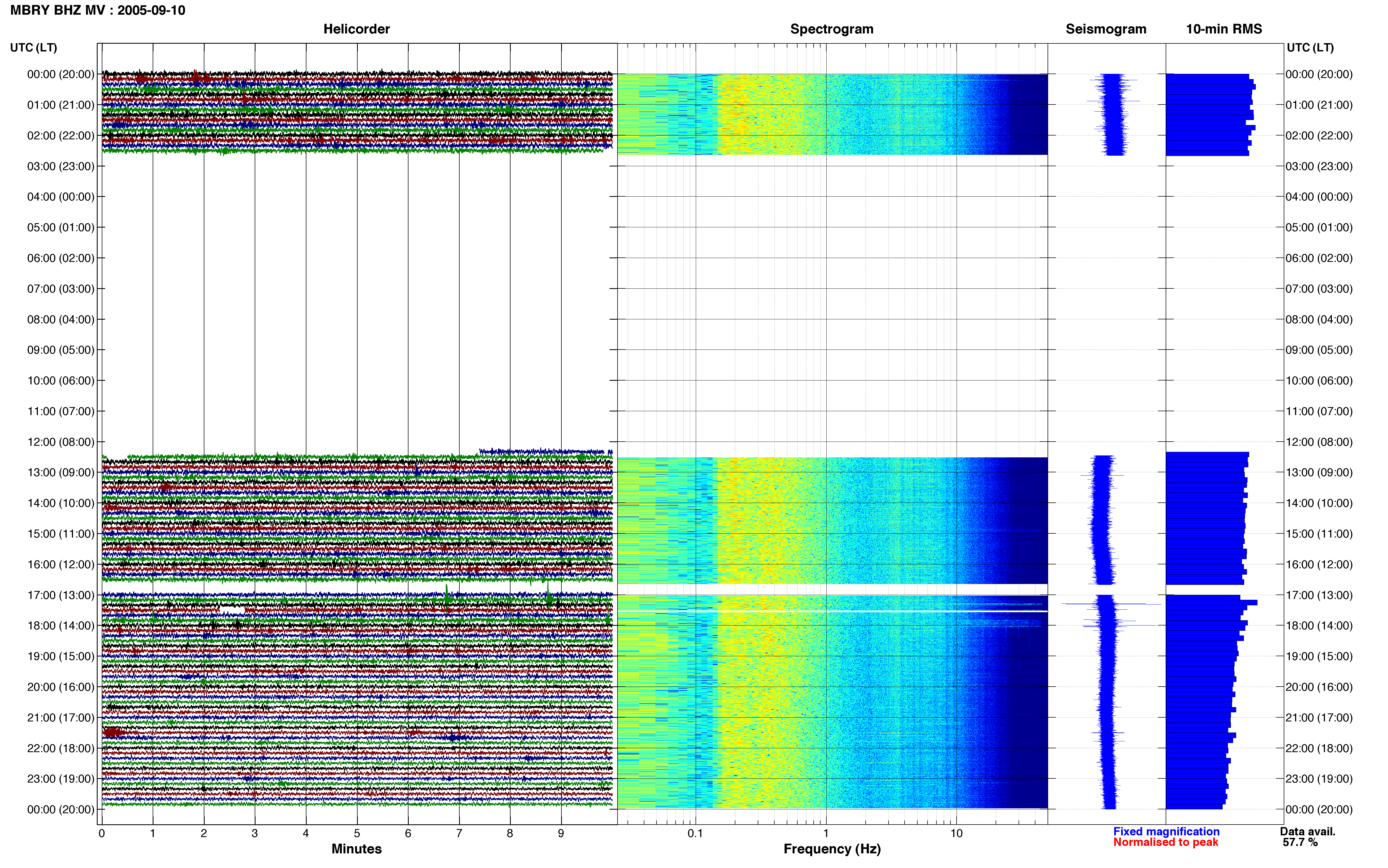Click tick label "4" on Minutes axis
This screenshot has height=868, width=1388.
pyautogui.click(x=306, y=833)
